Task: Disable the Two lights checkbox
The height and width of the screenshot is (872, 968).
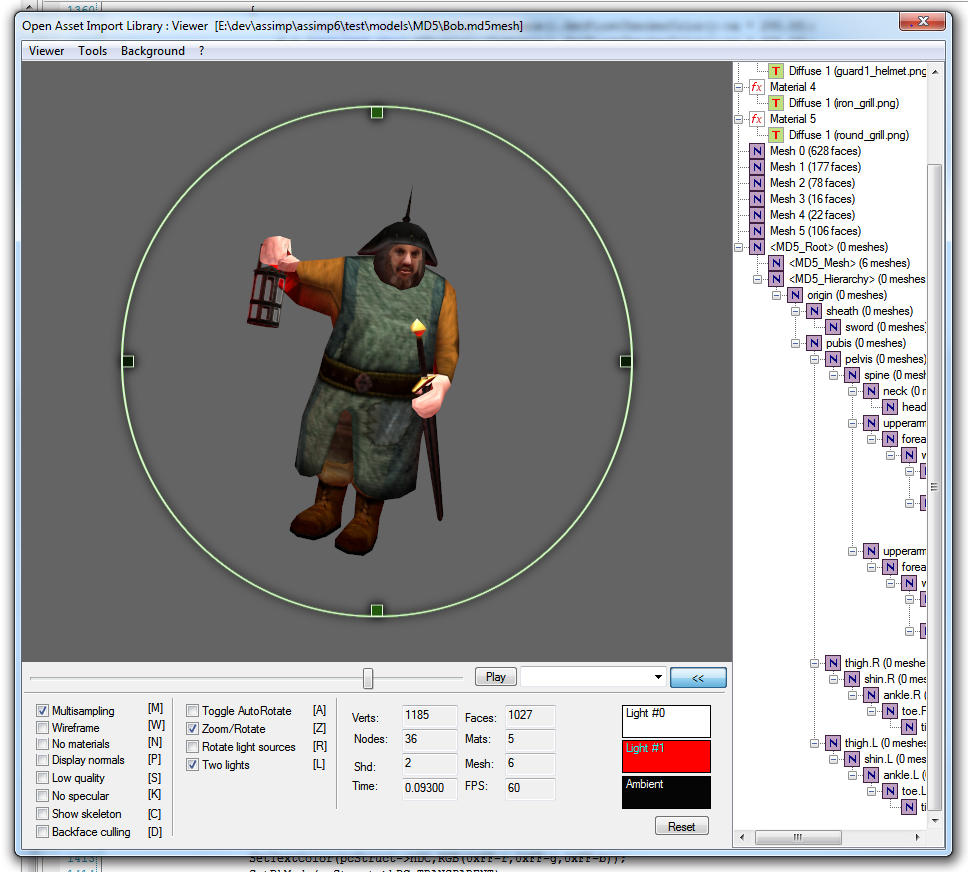Action: [x=193, y=765]
